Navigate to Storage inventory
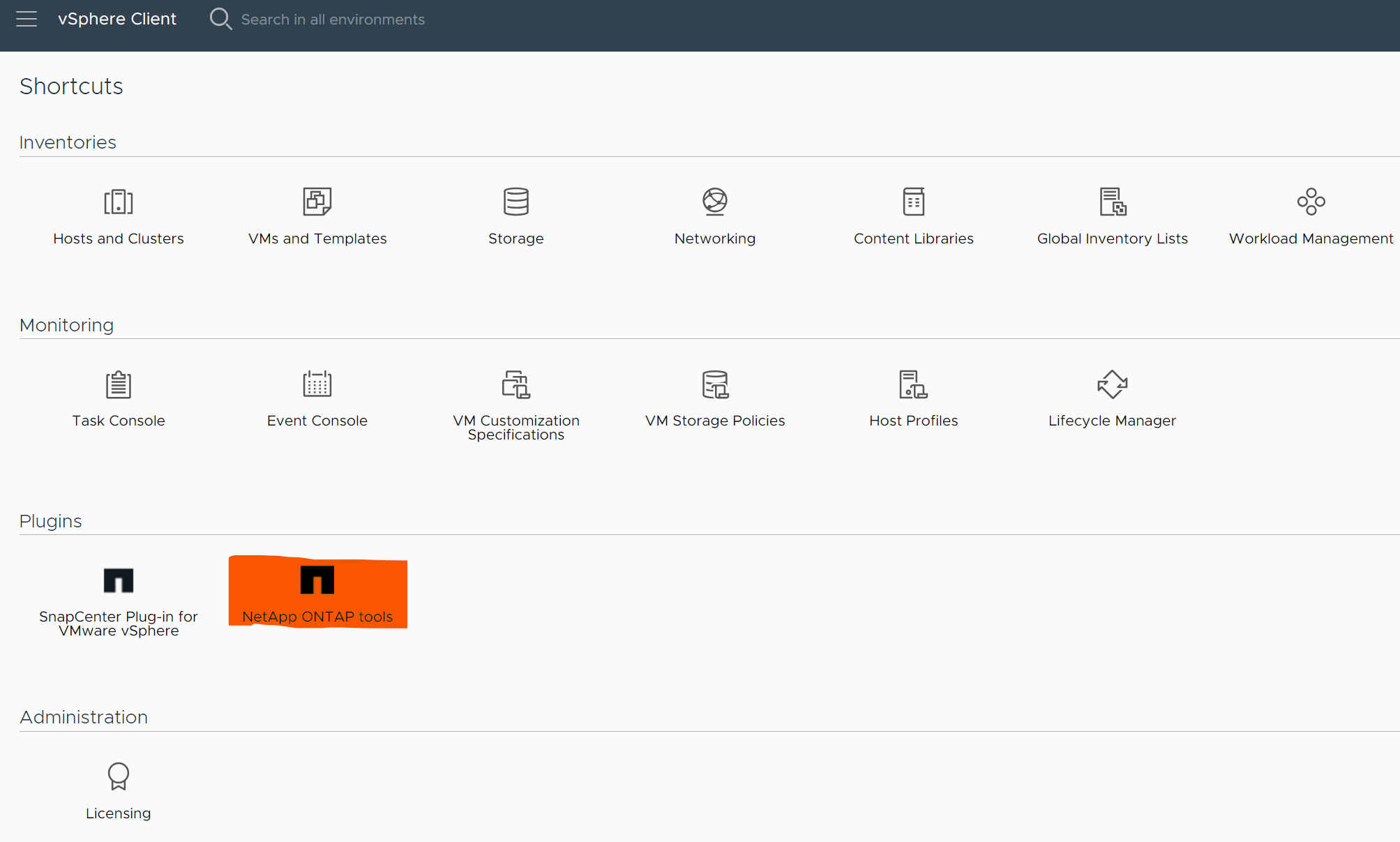Viewport: 1400px width, 842px height. click(x=516, y=213)
